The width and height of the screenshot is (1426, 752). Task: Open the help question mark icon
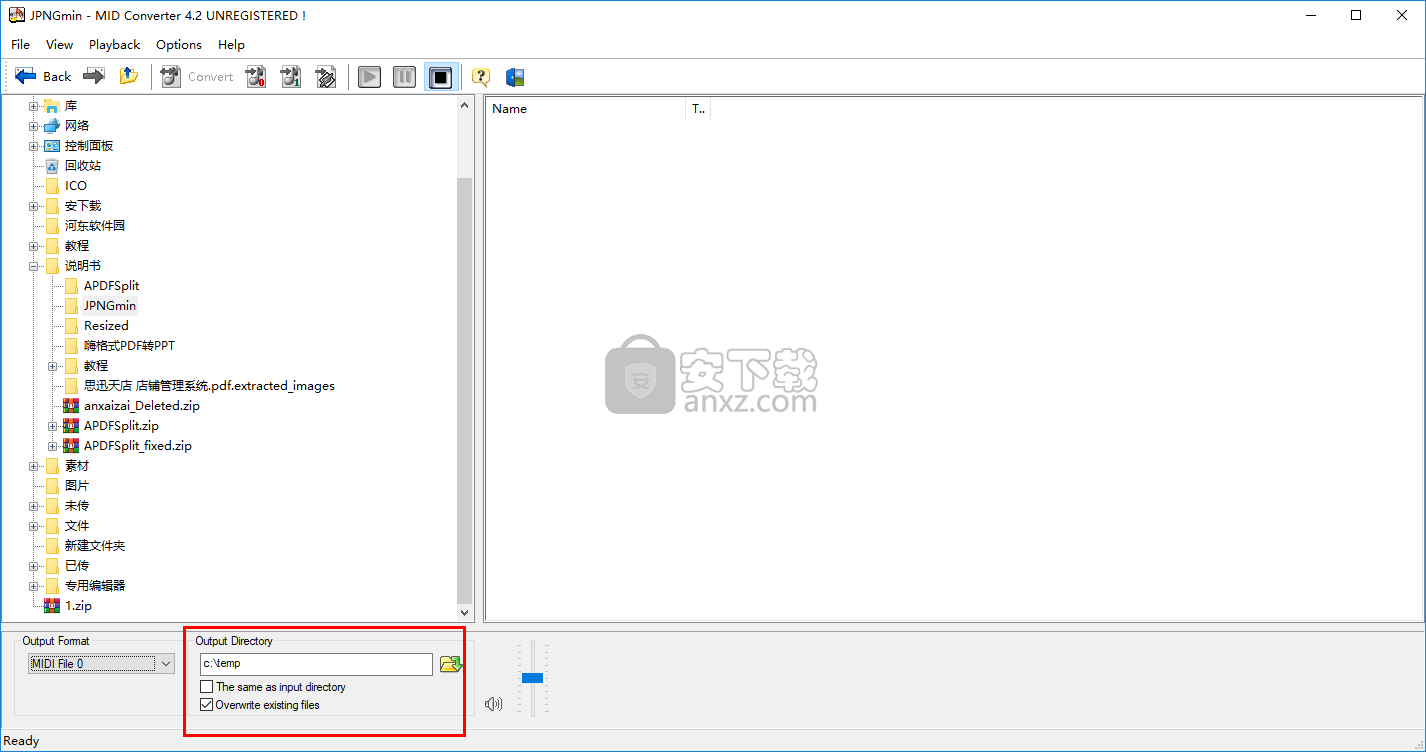click(481, 77)
